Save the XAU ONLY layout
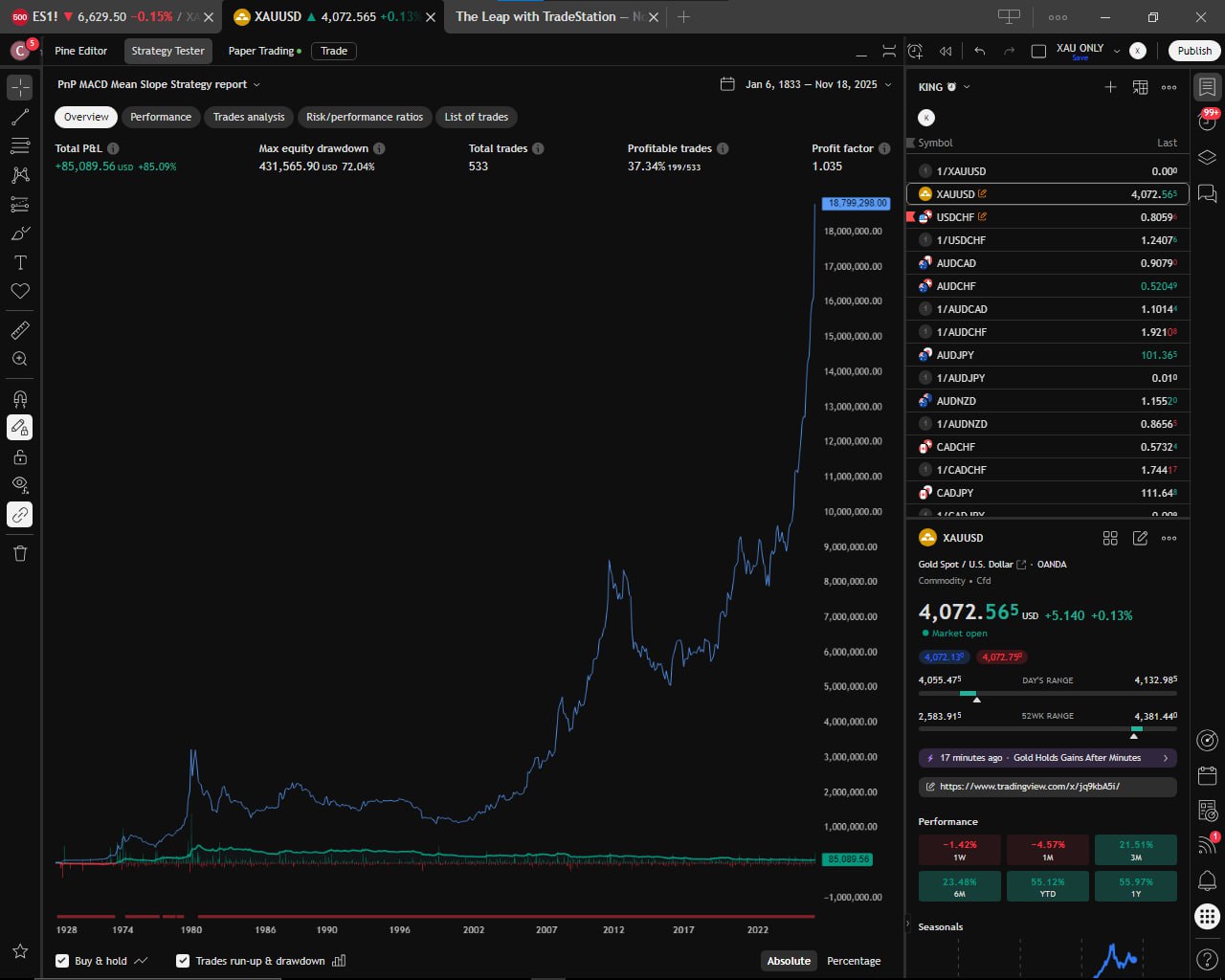1225x980 pixels. [1080, 58]
